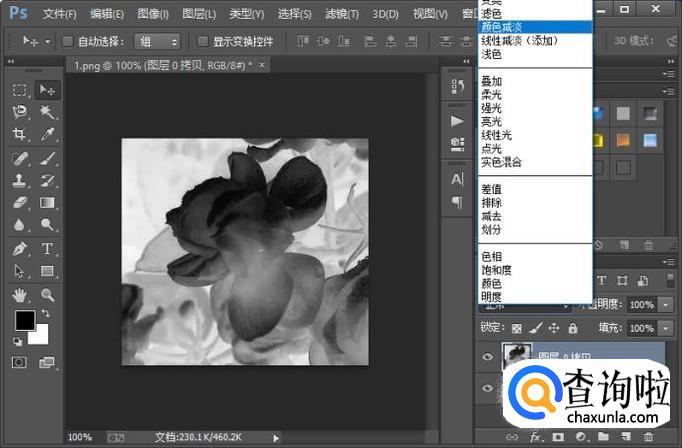The width and height of the screenshot is (682, 448).
Task: Toggle Quick Mask mode
Action: [x=19, y=362]
